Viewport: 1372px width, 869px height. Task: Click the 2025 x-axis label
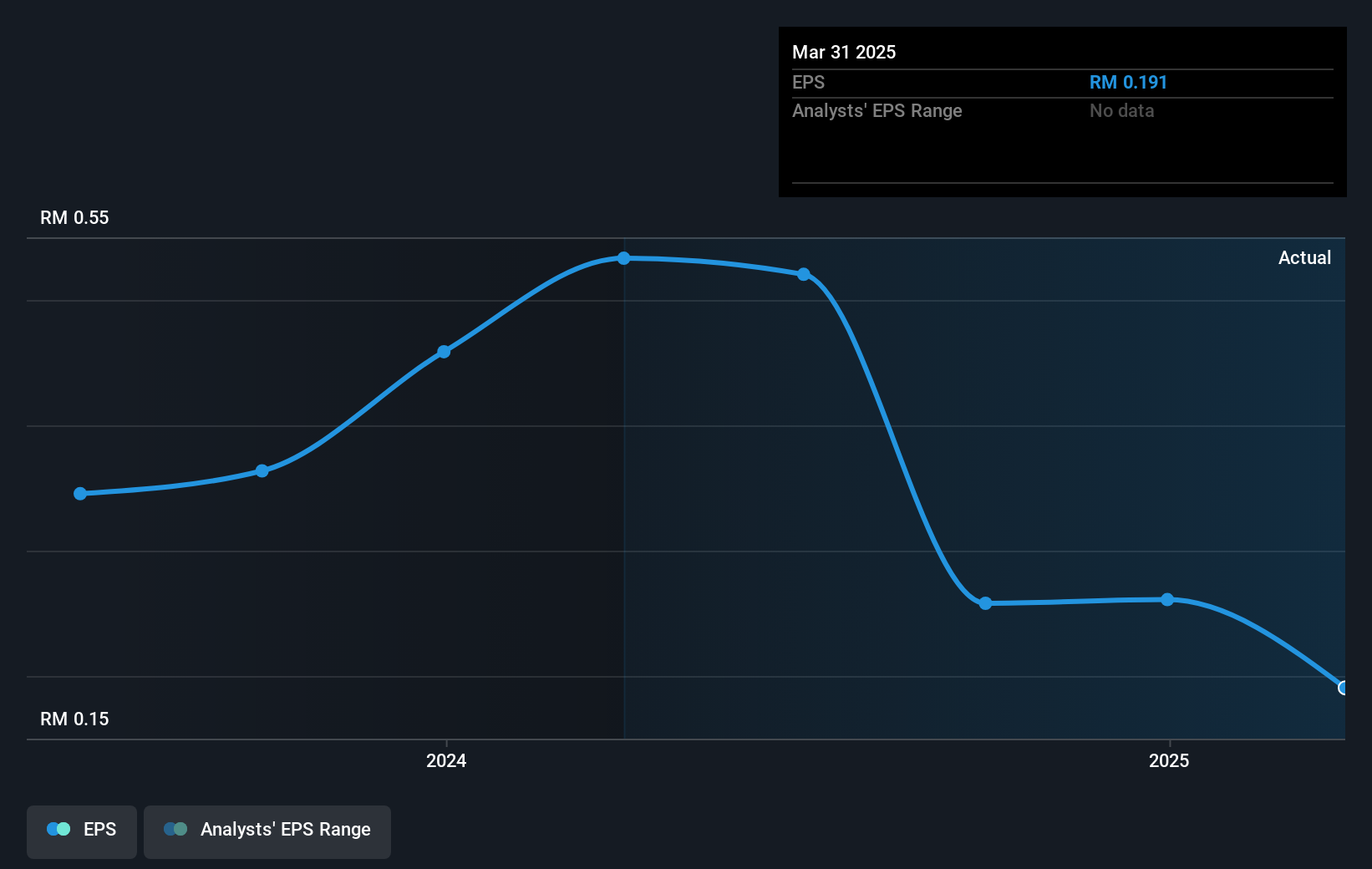tap(1169, 760)
